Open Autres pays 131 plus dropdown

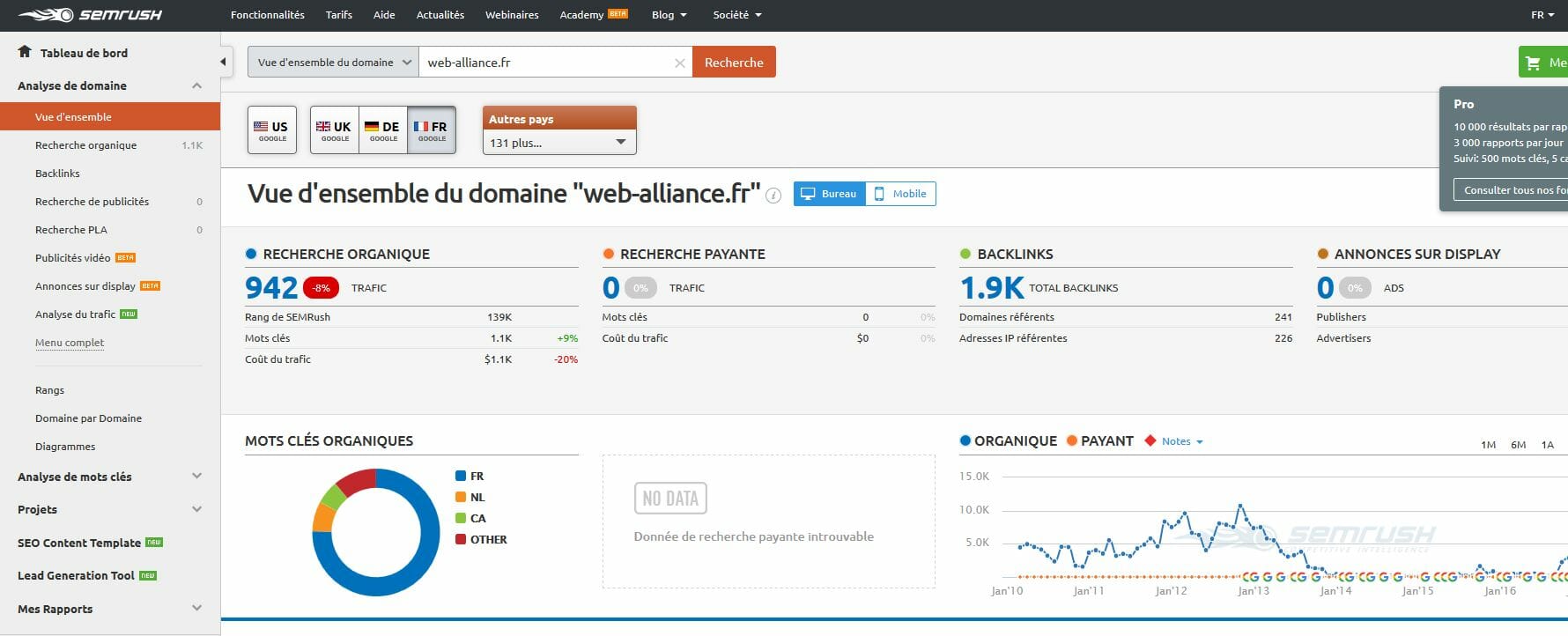559,143
